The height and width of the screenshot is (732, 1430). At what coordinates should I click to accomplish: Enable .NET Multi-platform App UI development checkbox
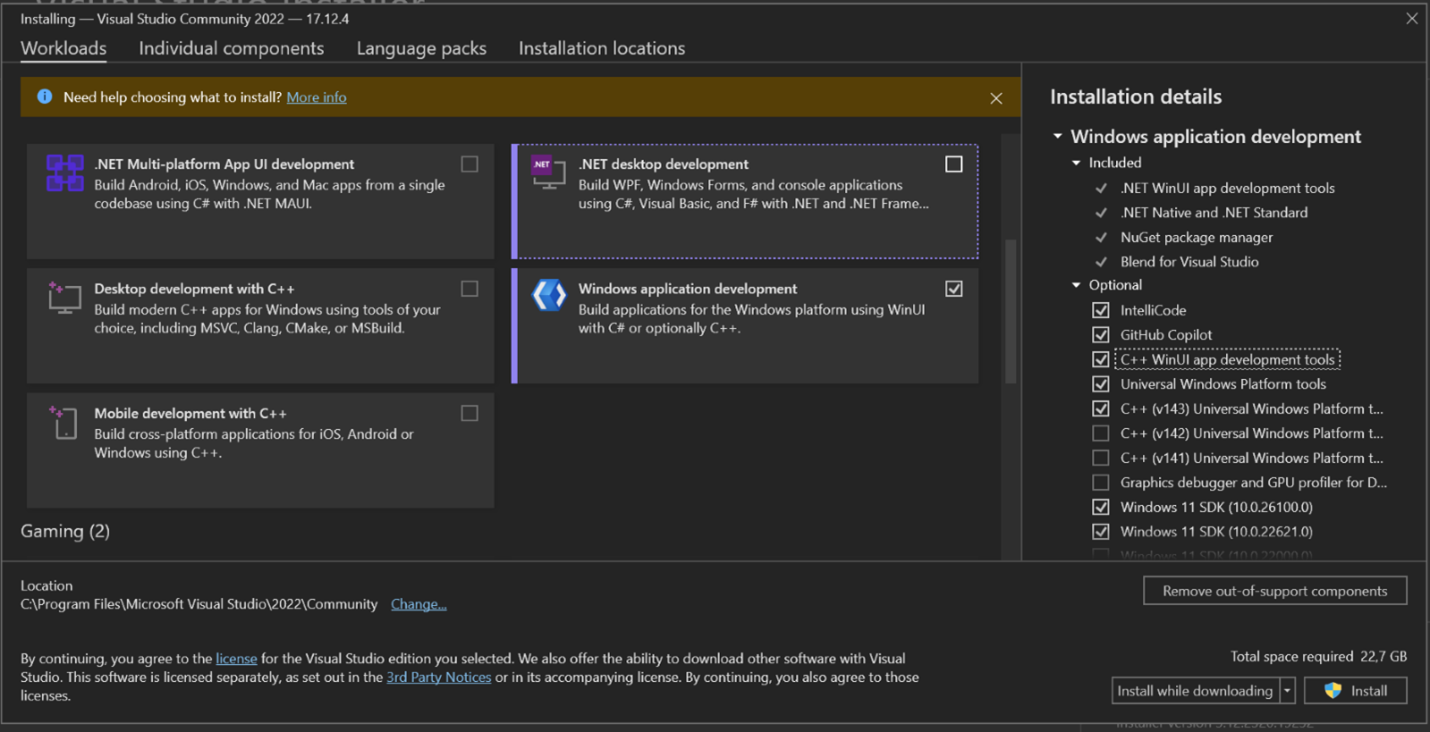coord(469,164)
